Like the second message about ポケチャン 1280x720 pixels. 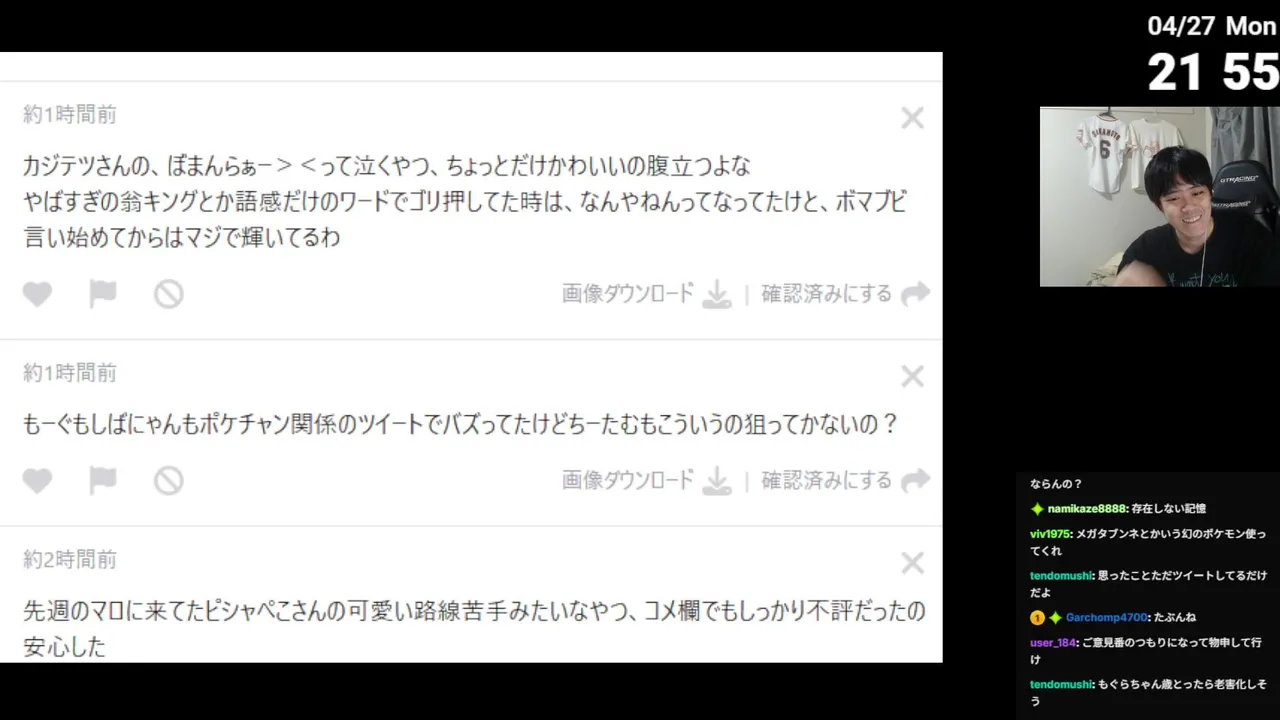click(37, 481)
